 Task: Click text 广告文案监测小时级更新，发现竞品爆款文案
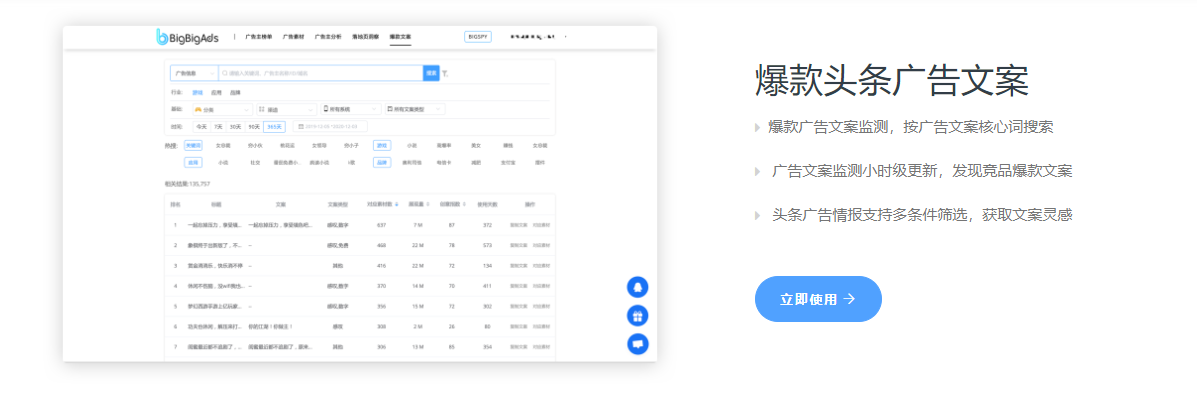922,172
